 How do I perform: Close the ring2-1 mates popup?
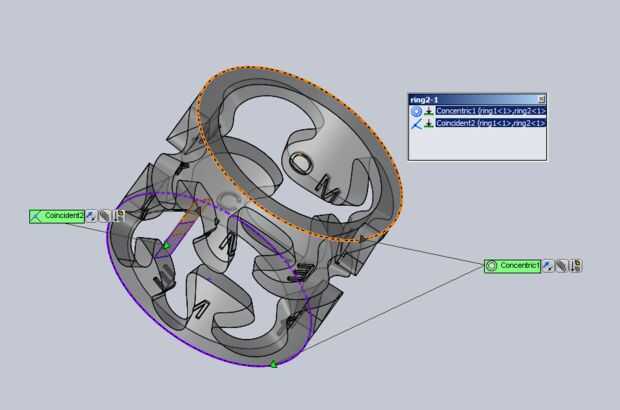[542, 99]
